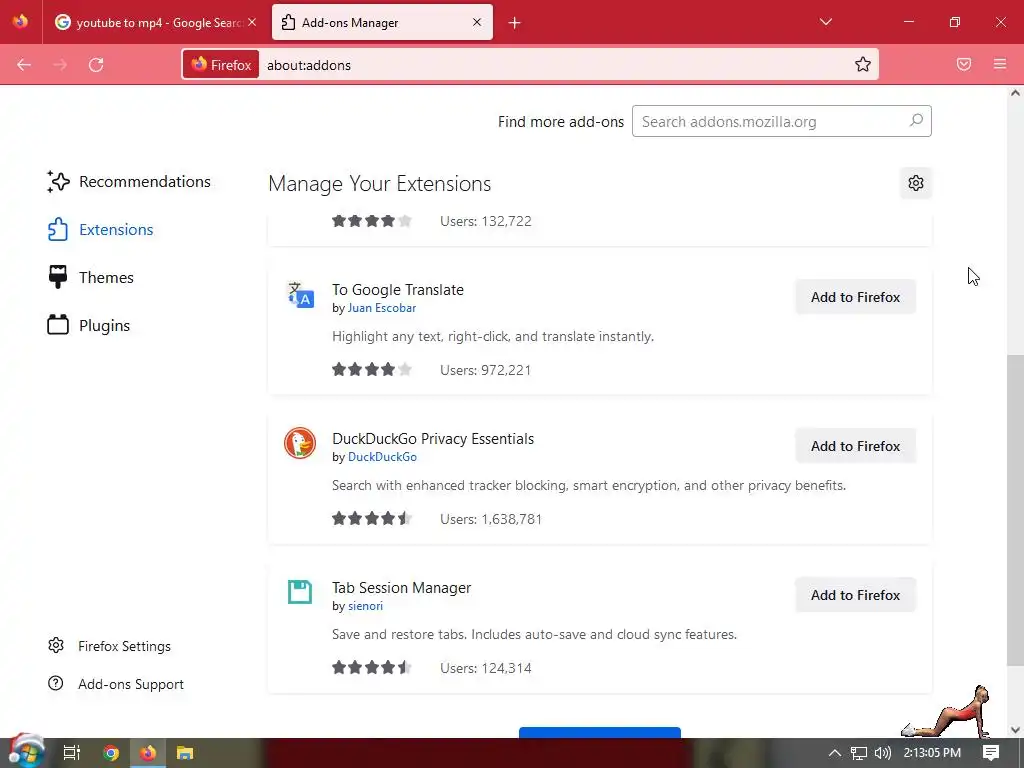The height and width of the screenshot is (768, 1024).
Task: Open author link DuckDuckGo
Action: coord(382,457)
